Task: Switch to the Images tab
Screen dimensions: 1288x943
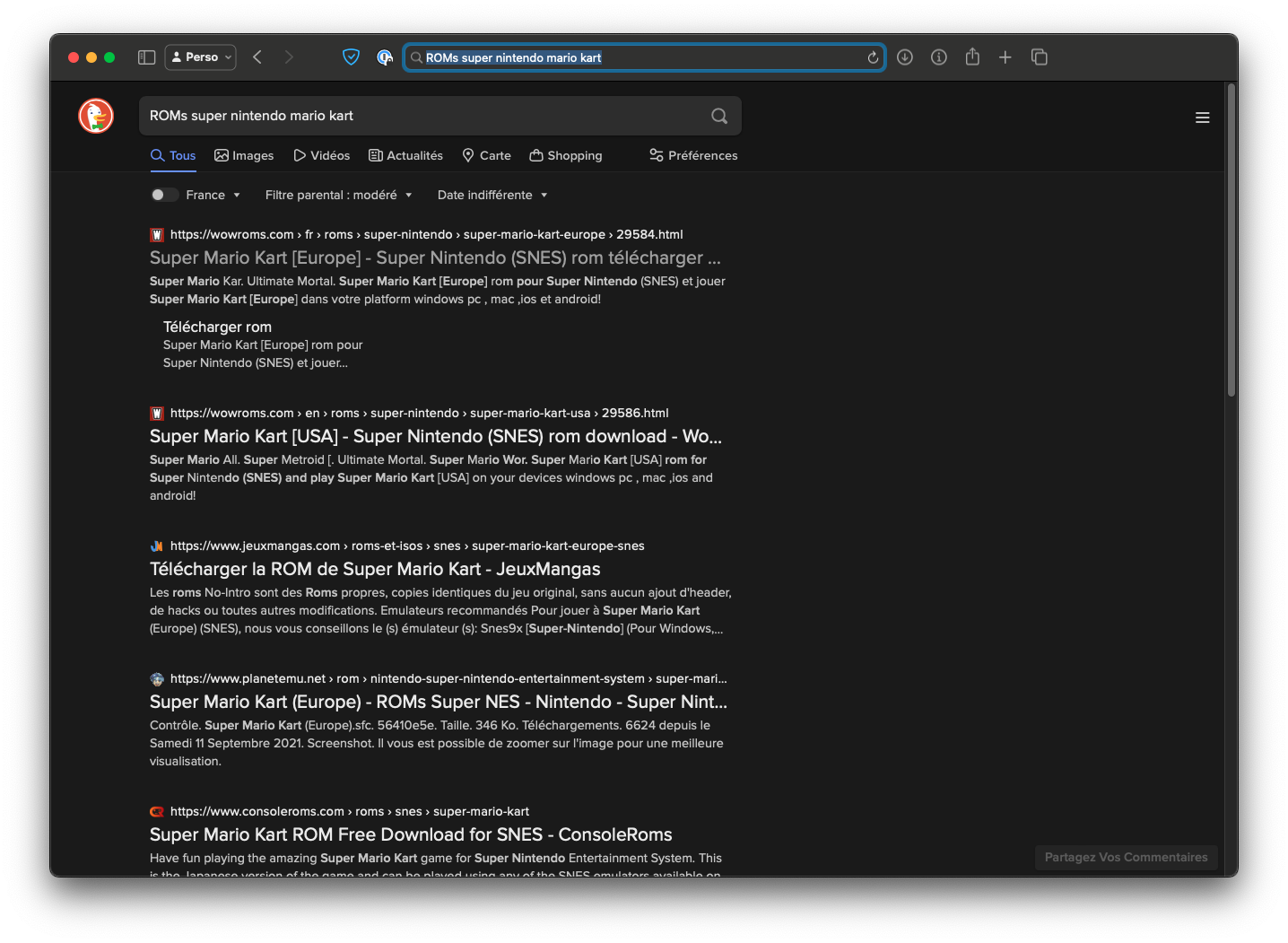Action: click(x=244, y=155)
